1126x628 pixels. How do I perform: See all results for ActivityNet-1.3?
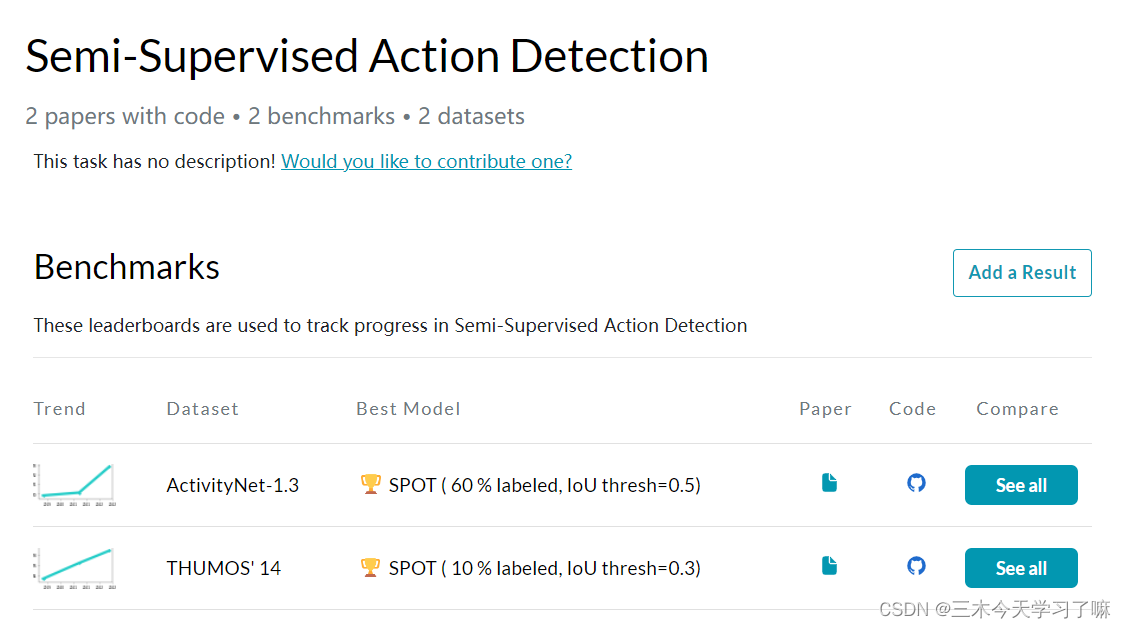coord(1021,485)
